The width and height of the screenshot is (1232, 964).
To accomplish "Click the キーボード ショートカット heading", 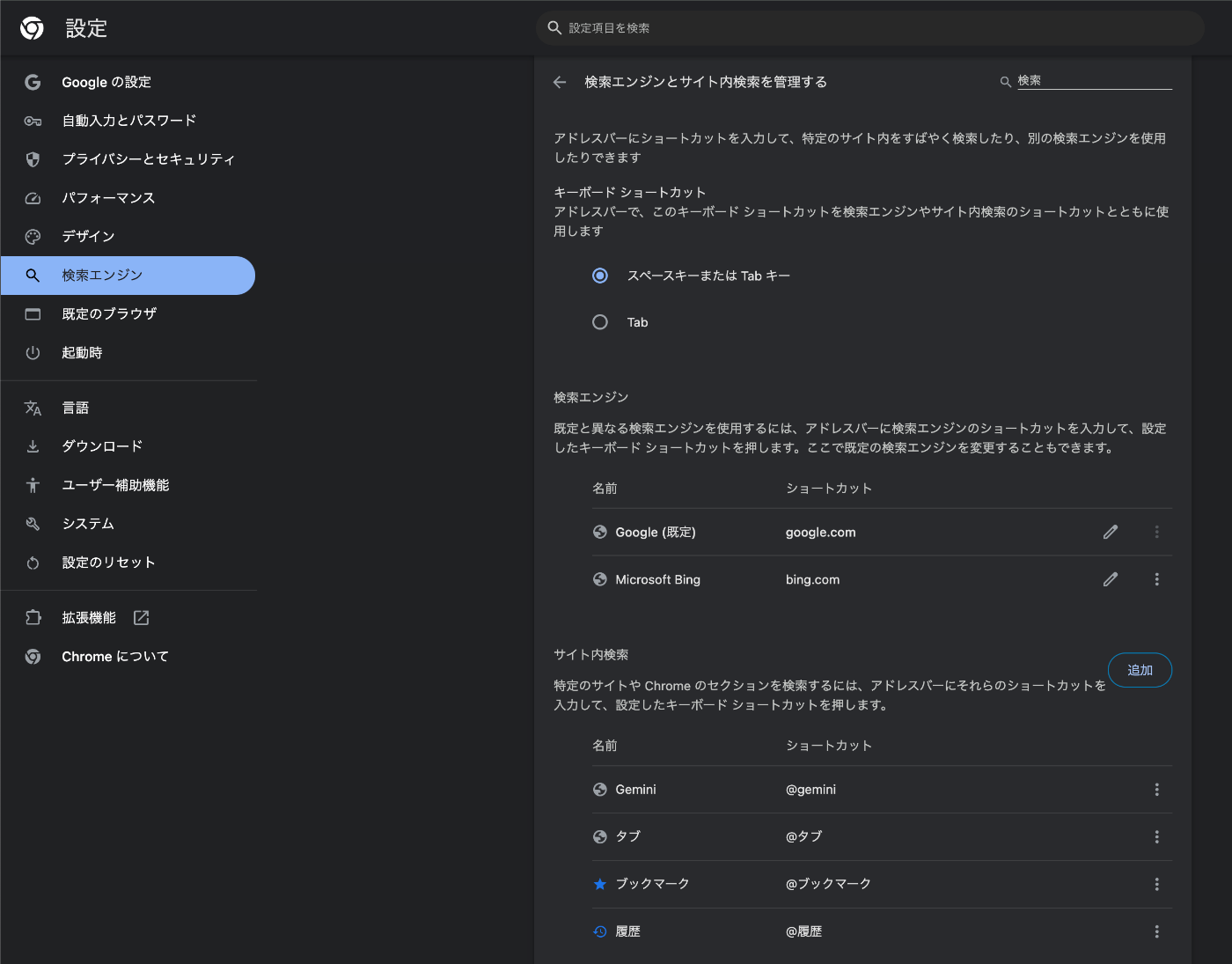I will click(629, 193).
